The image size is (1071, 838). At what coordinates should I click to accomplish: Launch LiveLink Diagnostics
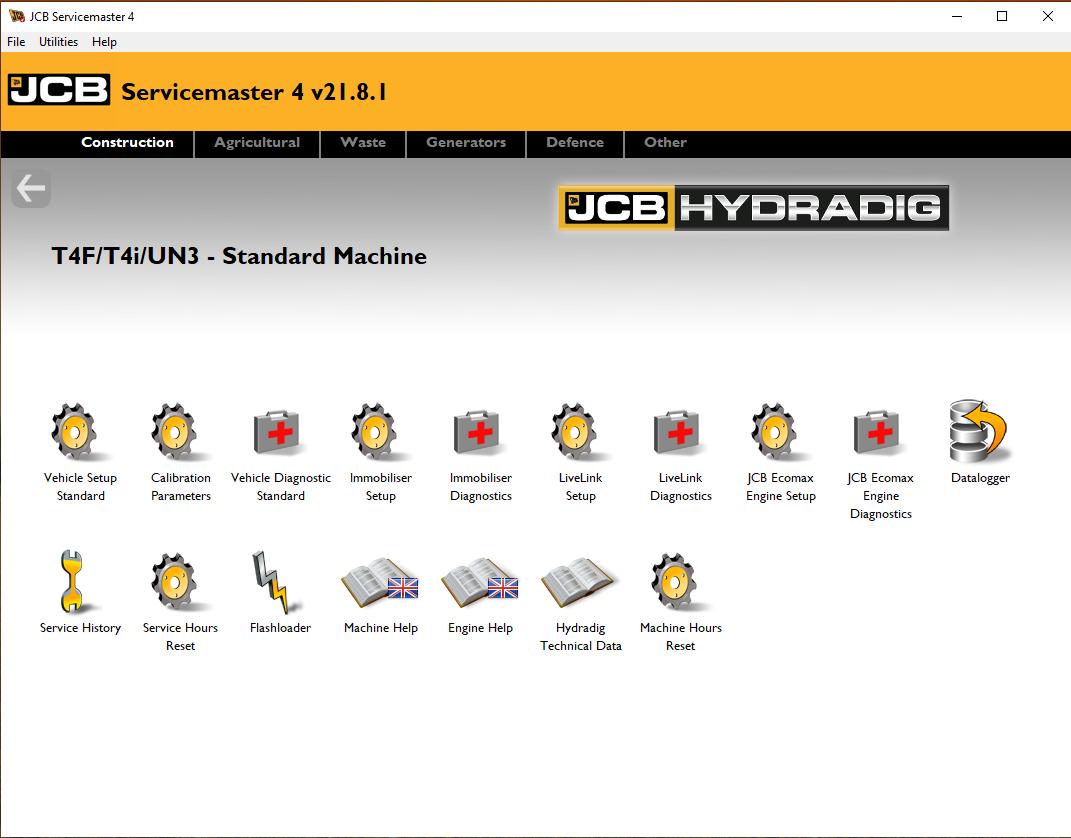click(x=680, y=433)
